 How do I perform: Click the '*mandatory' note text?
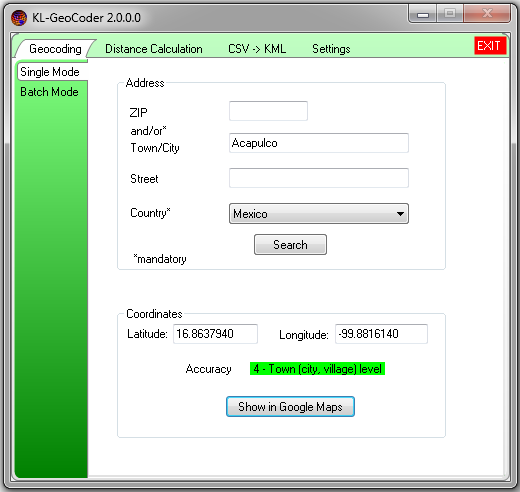tap(160, 259)
